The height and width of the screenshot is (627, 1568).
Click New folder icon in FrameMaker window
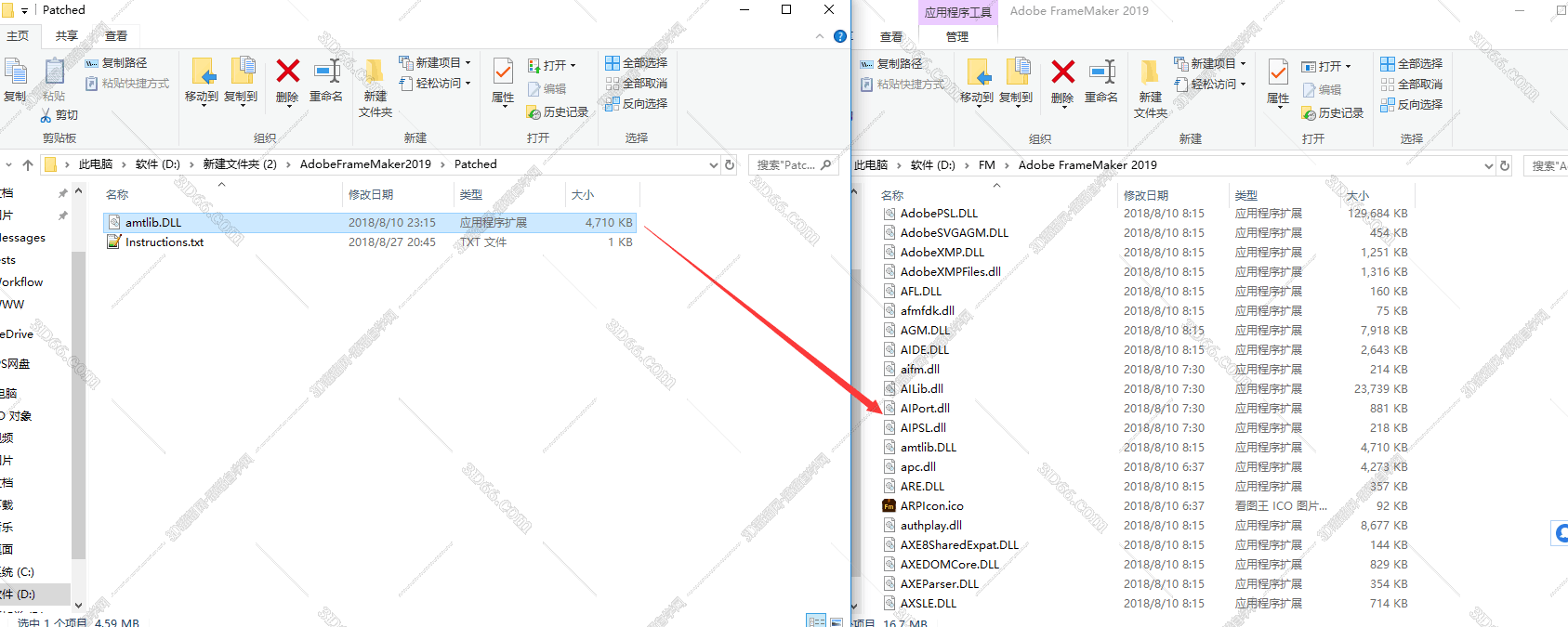pyautogui.click(x=1150, y=72)
